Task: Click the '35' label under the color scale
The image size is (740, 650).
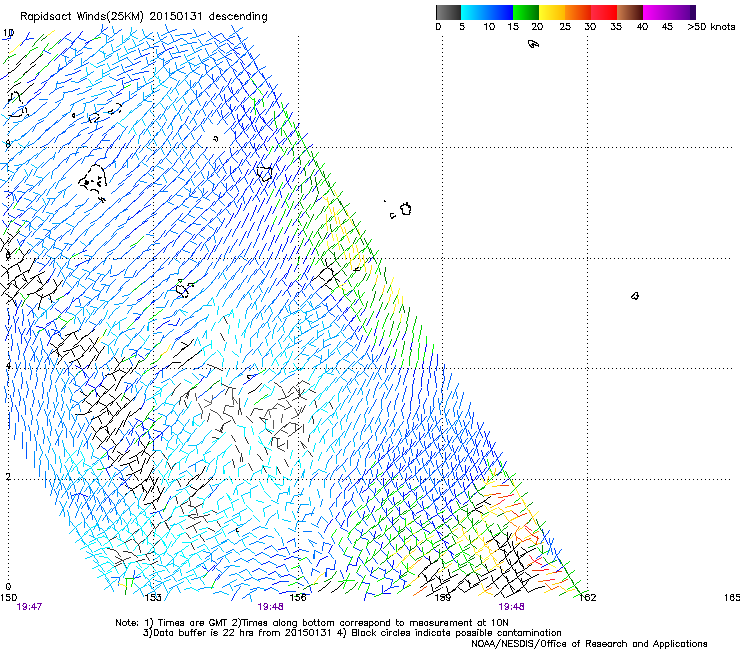Action: [x=616, y=26]
